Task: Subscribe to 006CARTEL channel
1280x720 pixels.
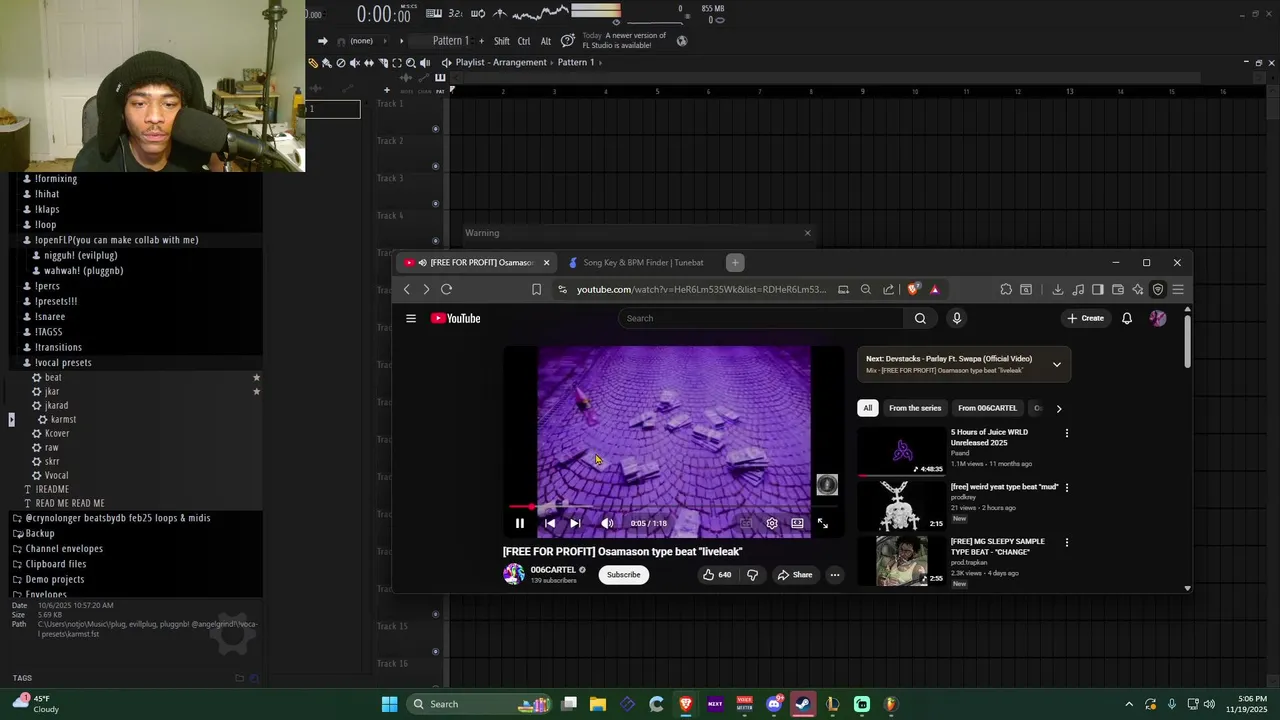Action: click(x=623, y=575)
